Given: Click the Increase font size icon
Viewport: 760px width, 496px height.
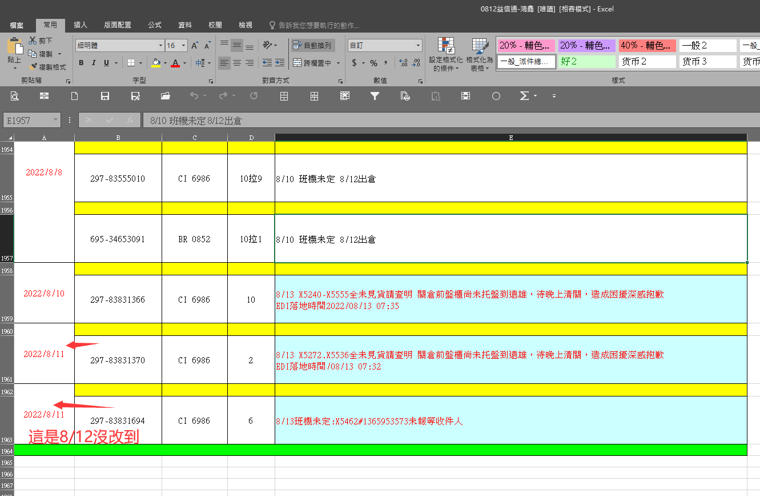Looking at the screenshot, I should (196, 46).
